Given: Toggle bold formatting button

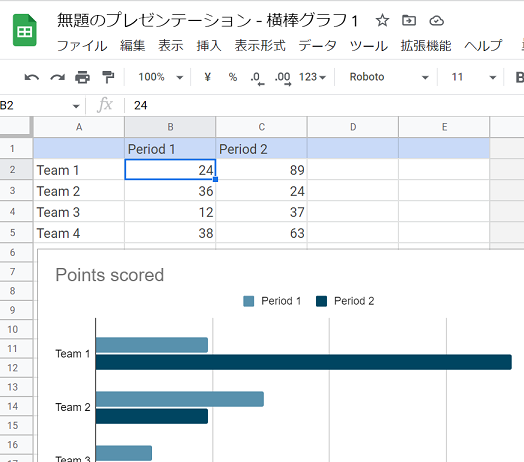Looking at the screenshot, I should pos(519,77).
